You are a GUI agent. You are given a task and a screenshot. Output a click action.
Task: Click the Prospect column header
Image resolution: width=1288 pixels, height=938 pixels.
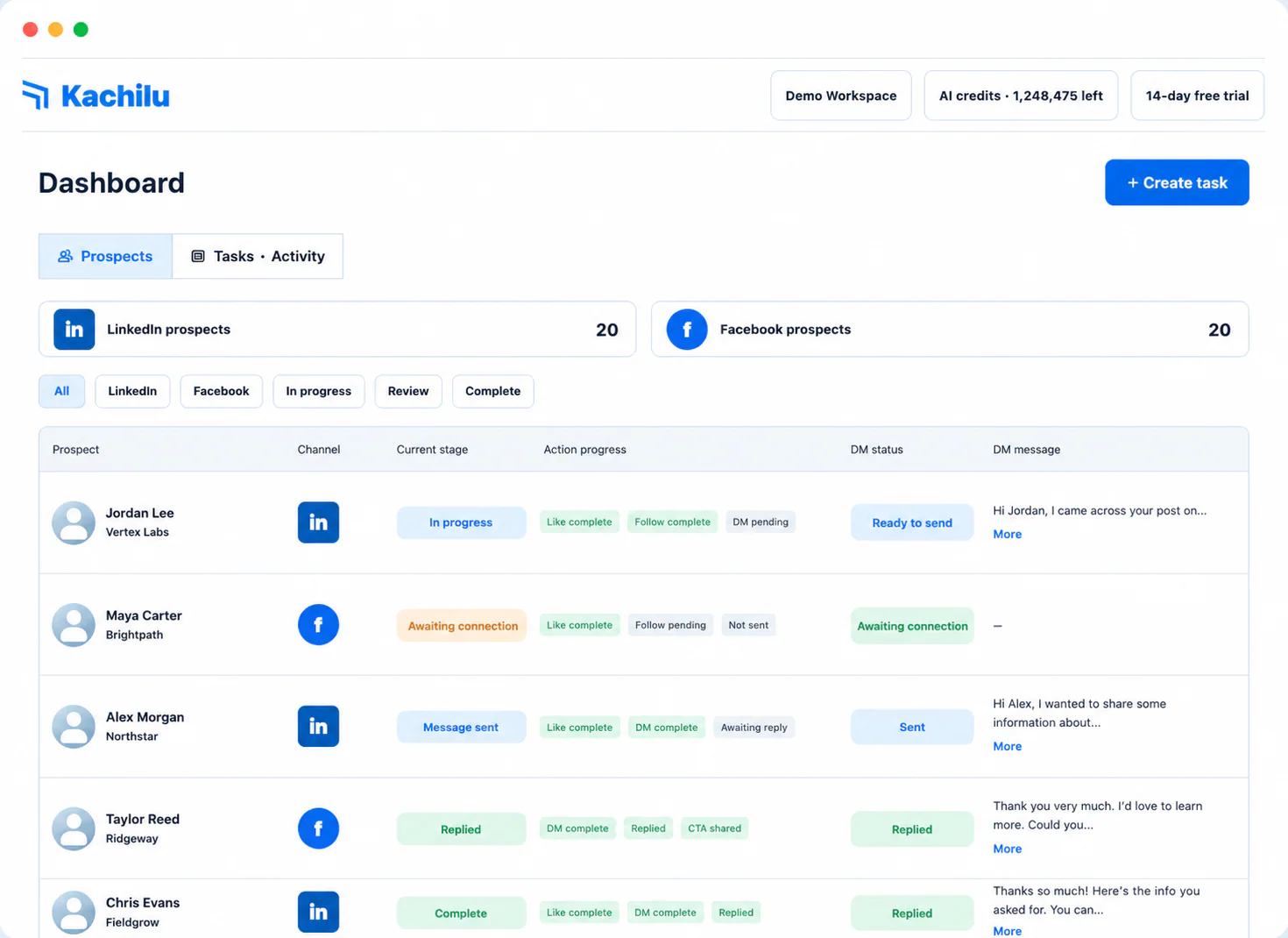[x=75, y=450]
